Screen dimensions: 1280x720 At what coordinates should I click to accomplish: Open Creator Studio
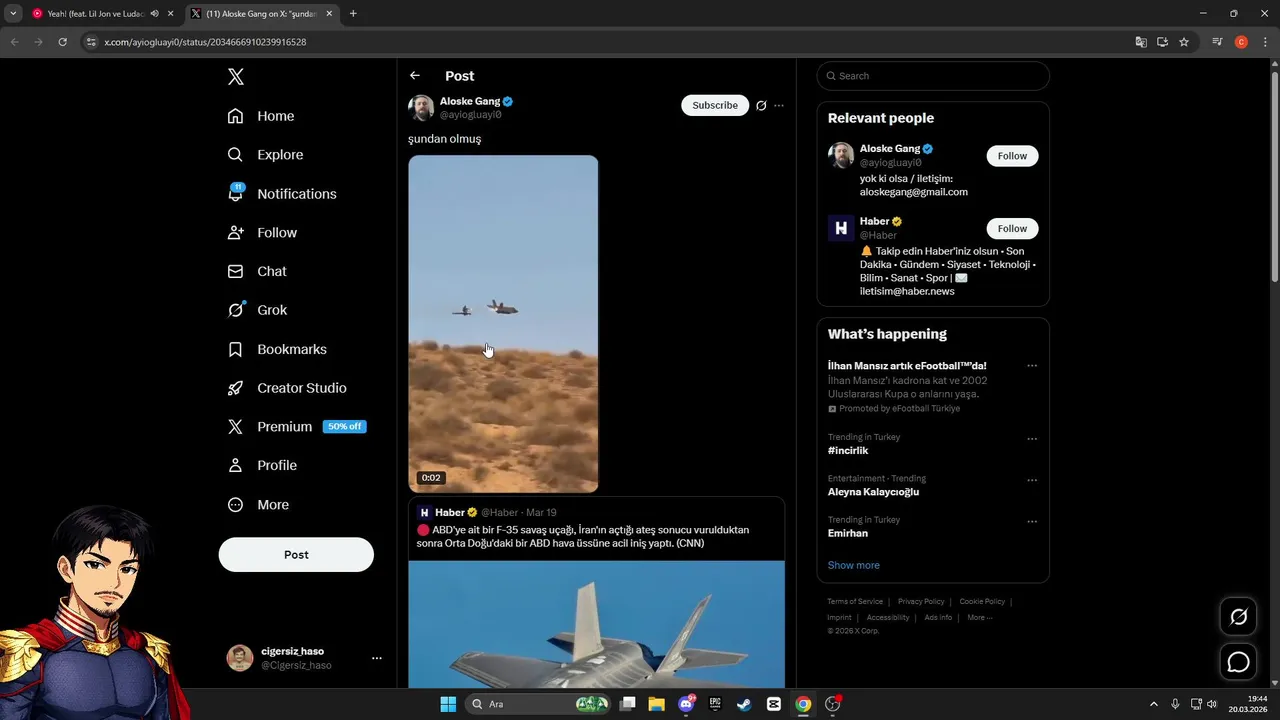287,388
